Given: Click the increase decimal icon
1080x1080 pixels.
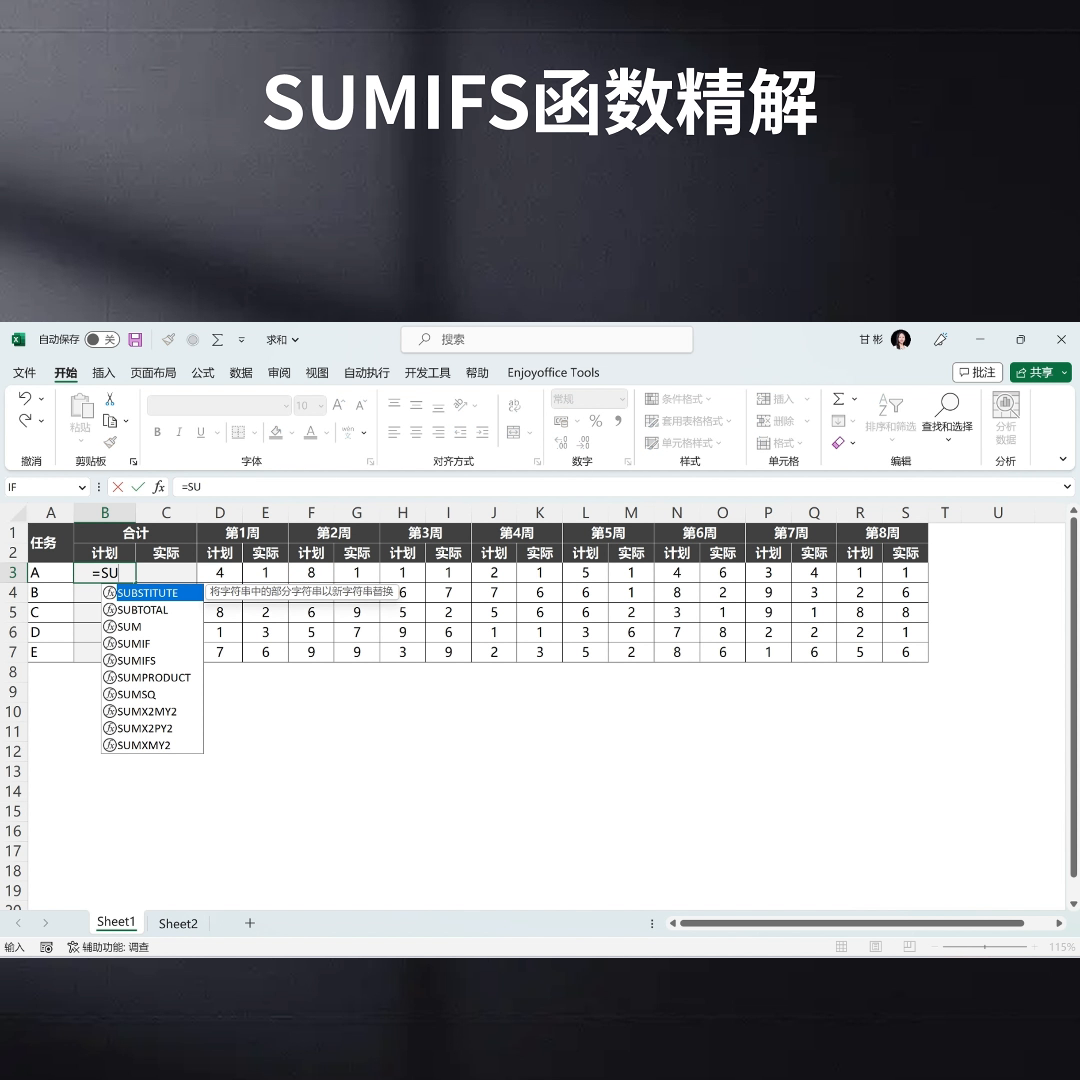Looking at the screenshot, I should pos(561,442).
